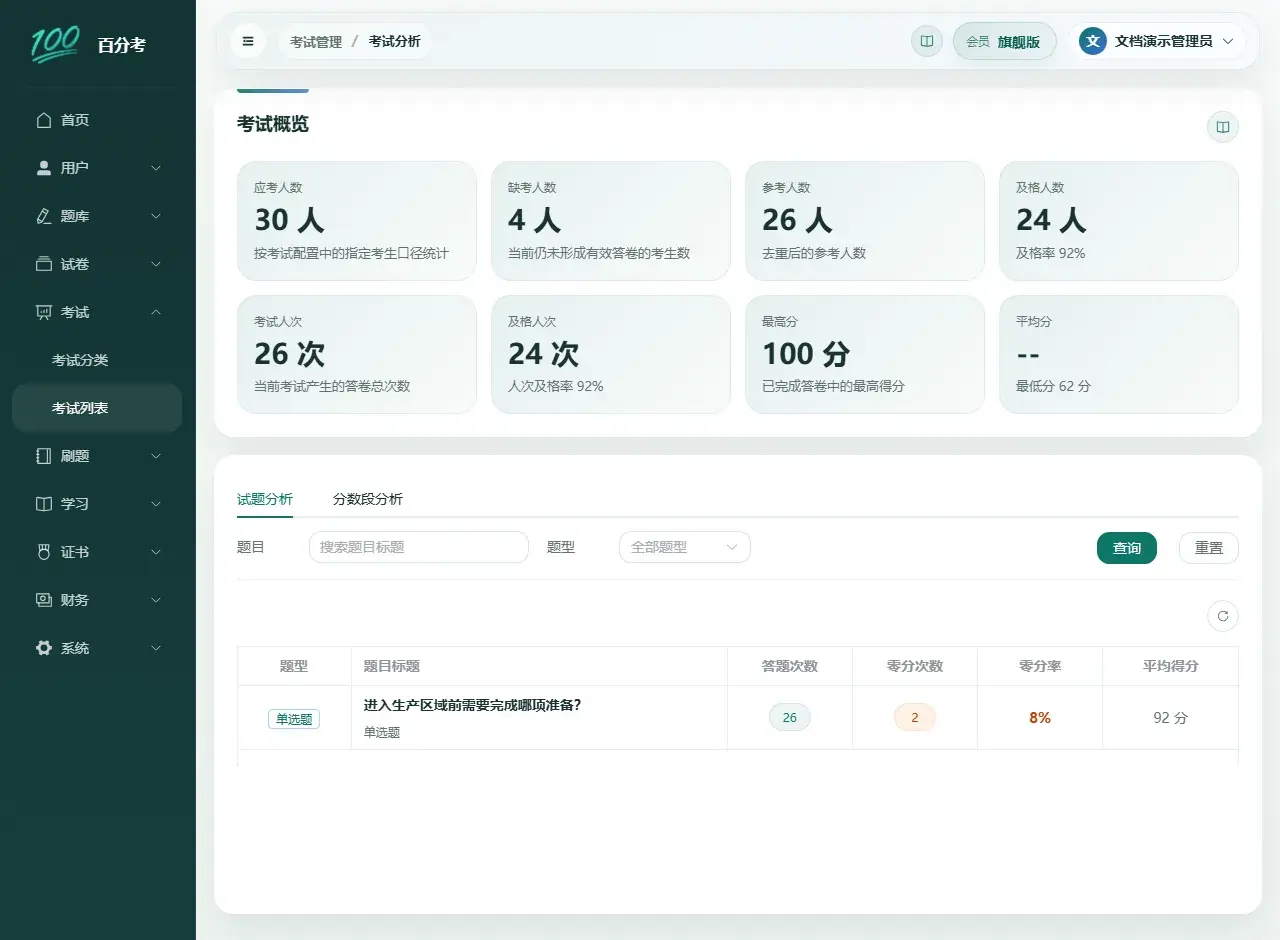Expand the 财务 menu chevron
This screenshot has width=1280, height=940.
(156, 600)
